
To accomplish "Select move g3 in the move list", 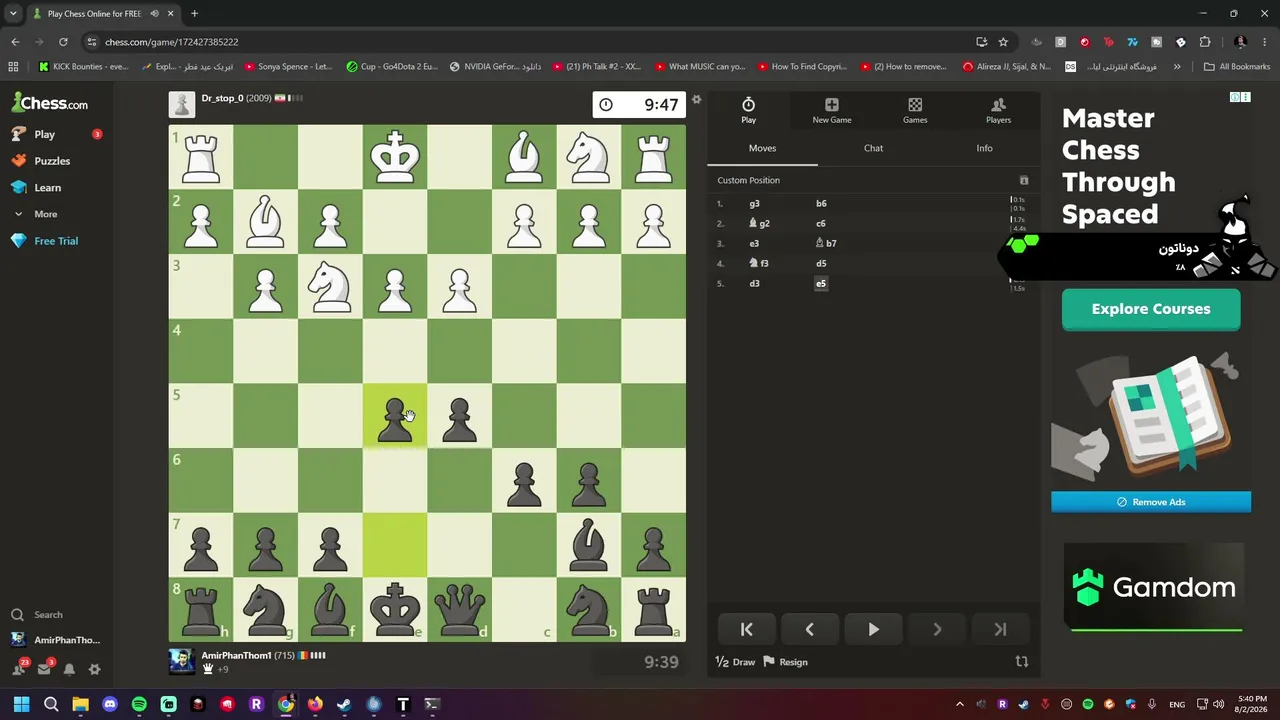I will pos(754,204).
